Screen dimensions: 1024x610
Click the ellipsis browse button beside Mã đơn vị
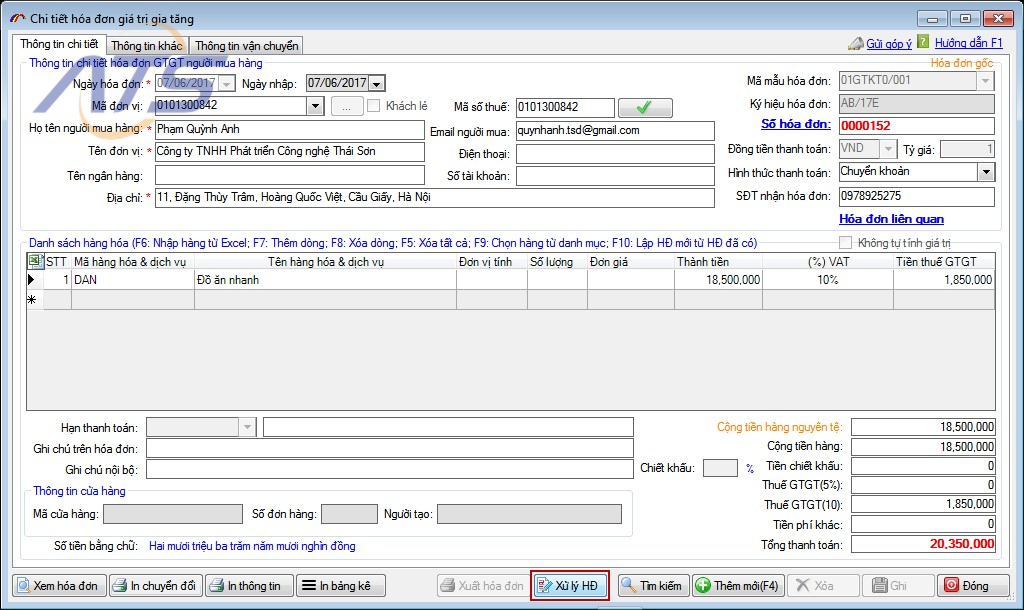point(346,106)
